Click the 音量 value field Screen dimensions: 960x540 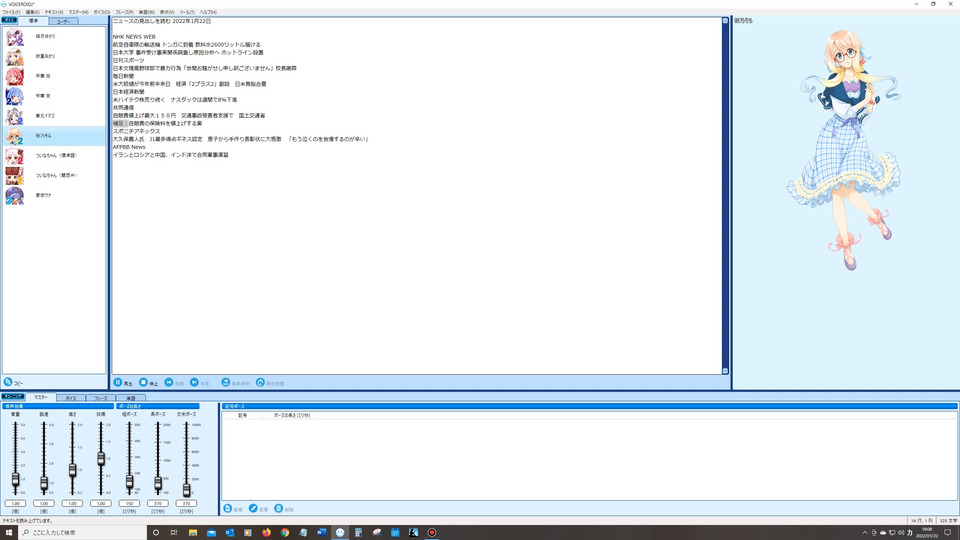tap(15, 503)
